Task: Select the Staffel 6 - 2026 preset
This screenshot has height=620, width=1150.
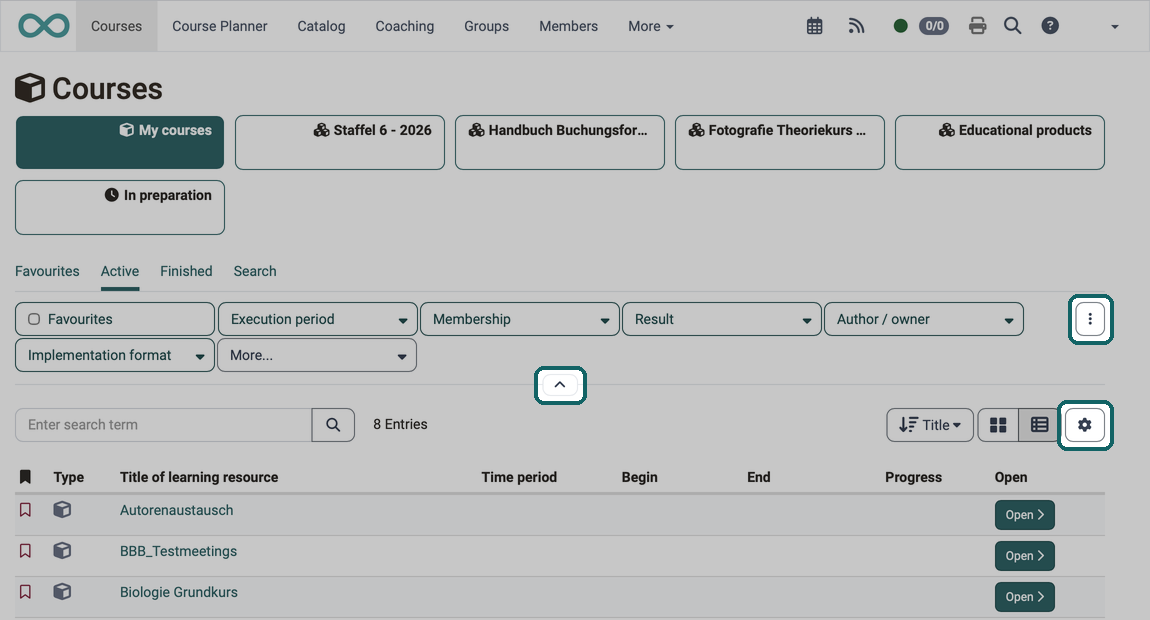Action: click(x=340, y=142)
